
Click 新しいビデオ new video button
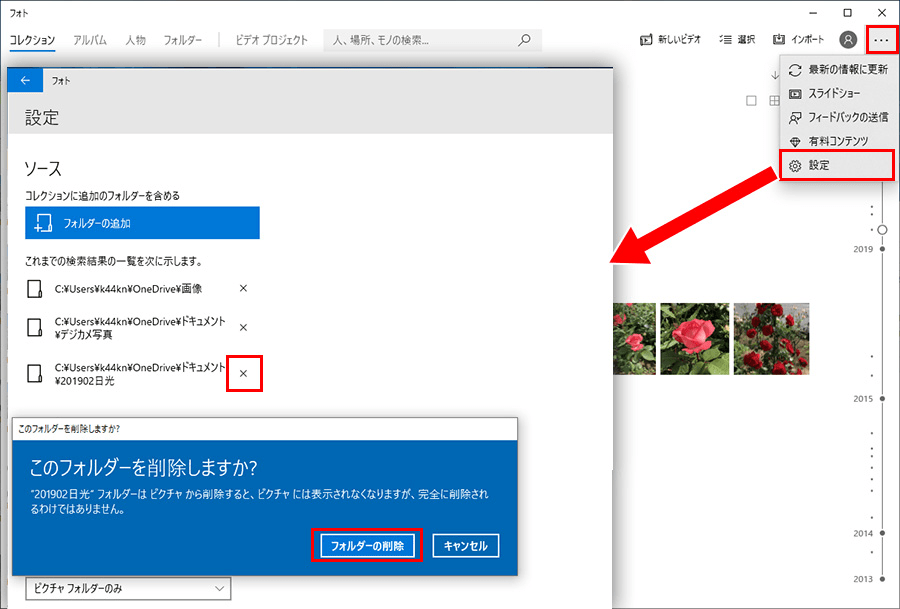(671, 40)
